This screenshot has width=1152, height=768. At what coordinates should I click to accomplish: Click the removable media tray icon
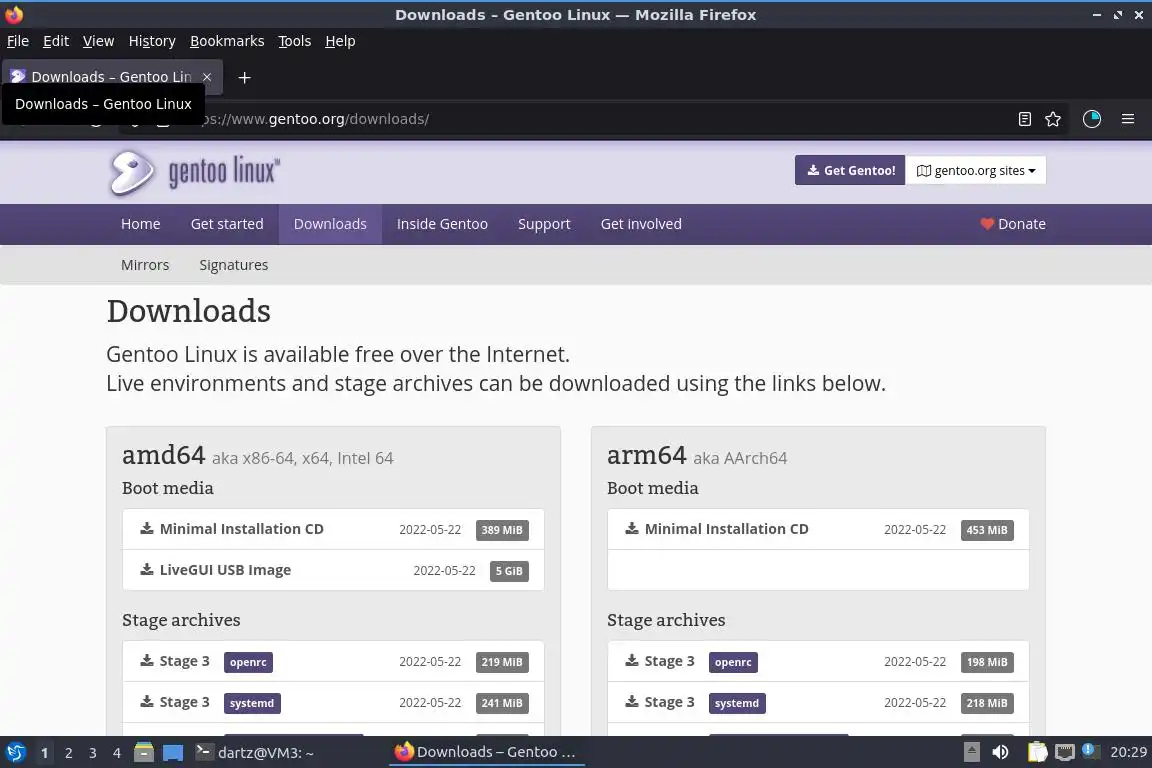971,753
